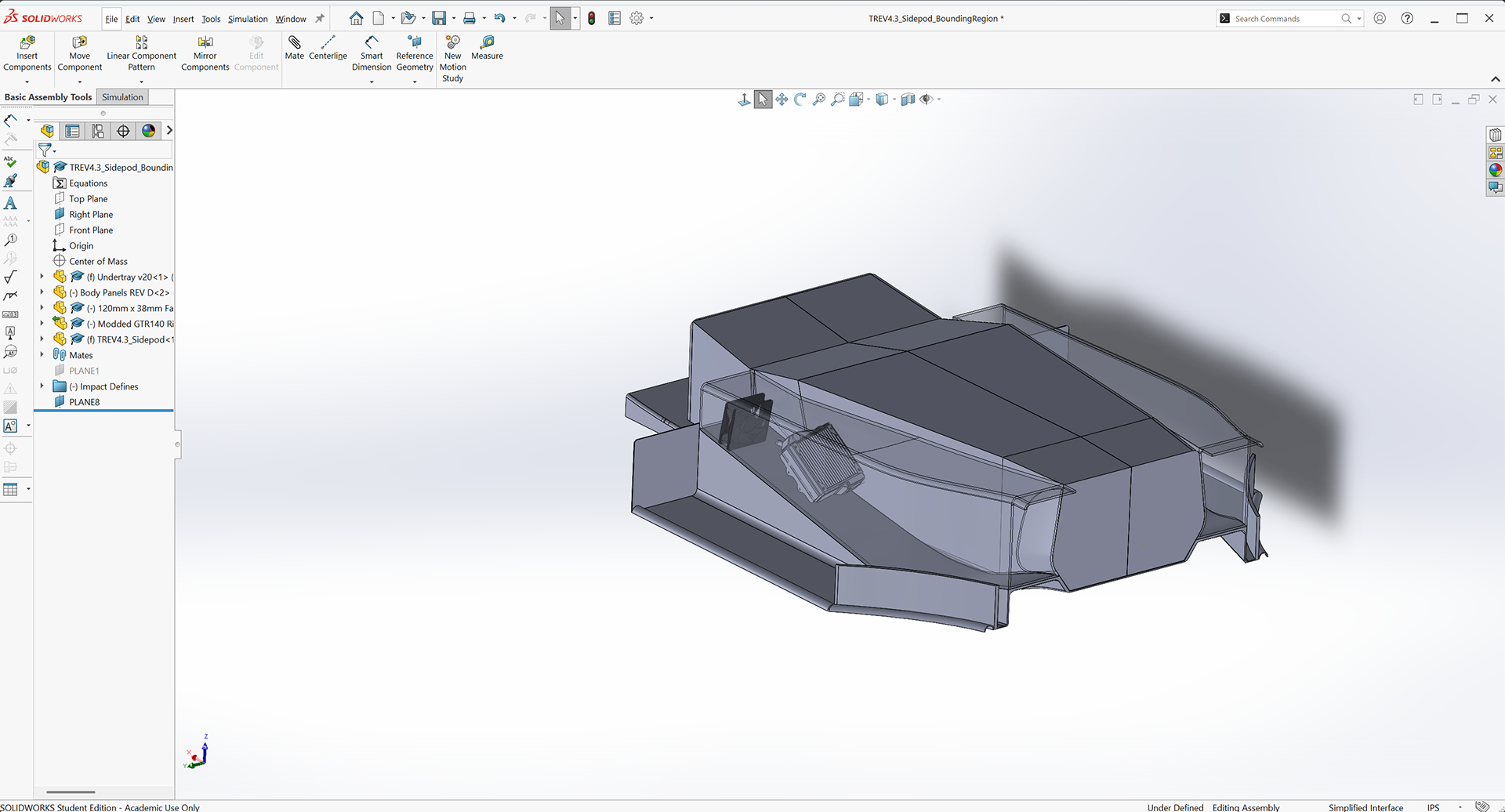
Task: Activate Zoom to Fit in the viewport
Action: coord(818,99)
